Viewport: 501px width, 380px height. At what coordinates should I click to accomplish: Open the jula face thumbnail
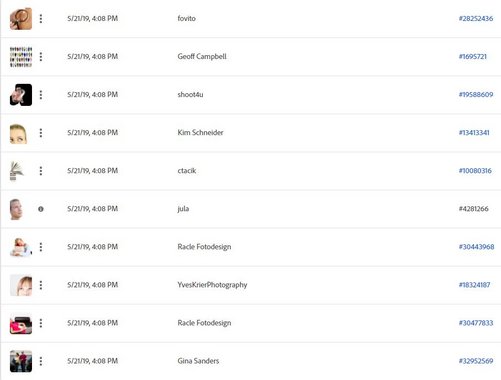[16, 209]
